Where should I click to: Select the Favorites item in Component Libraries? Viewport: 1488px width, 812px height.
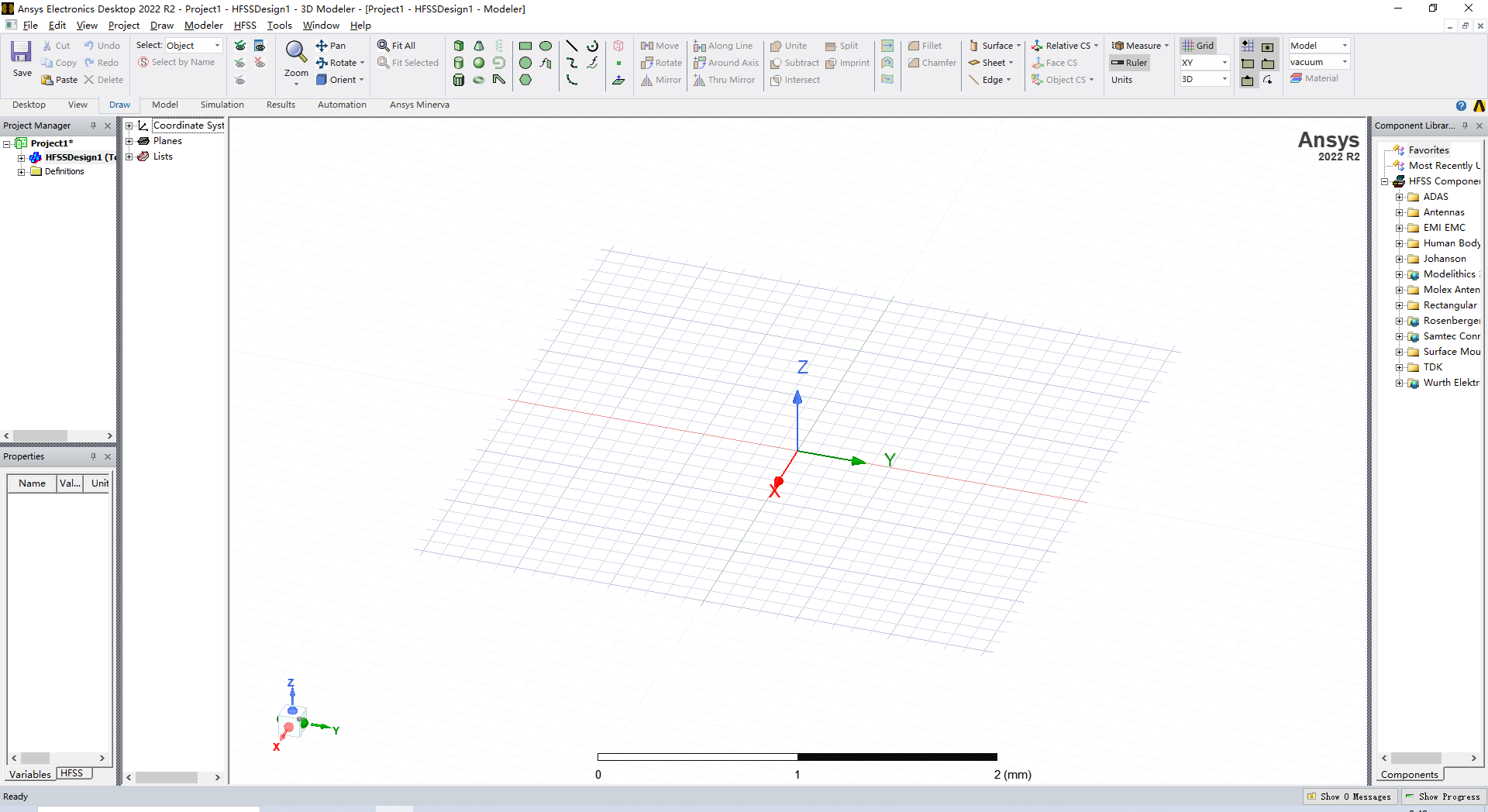coord(1428,150)
